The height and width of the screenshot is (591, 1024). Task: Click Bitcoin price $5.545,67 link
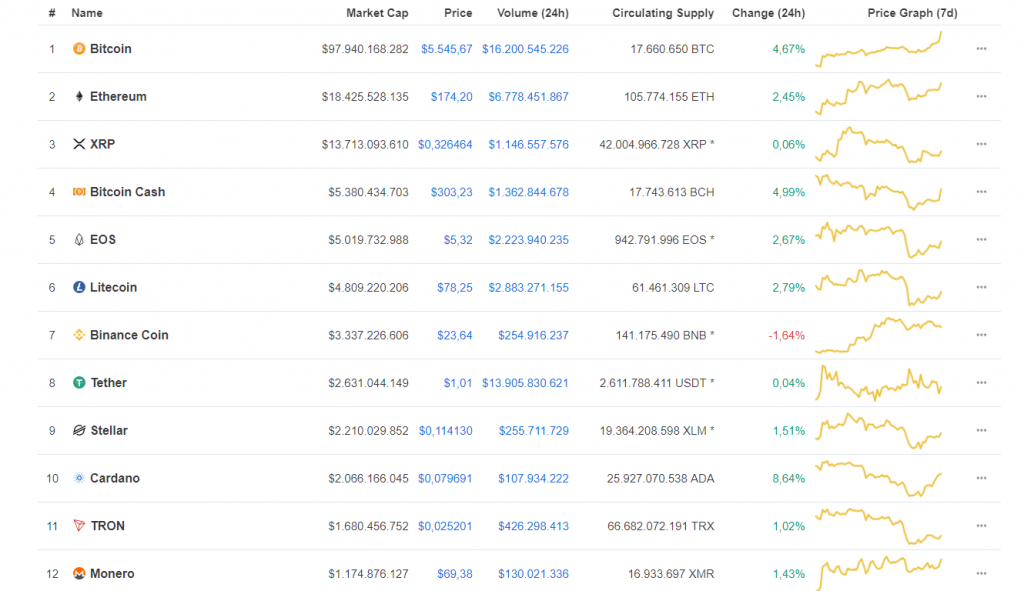coord(447,49)
